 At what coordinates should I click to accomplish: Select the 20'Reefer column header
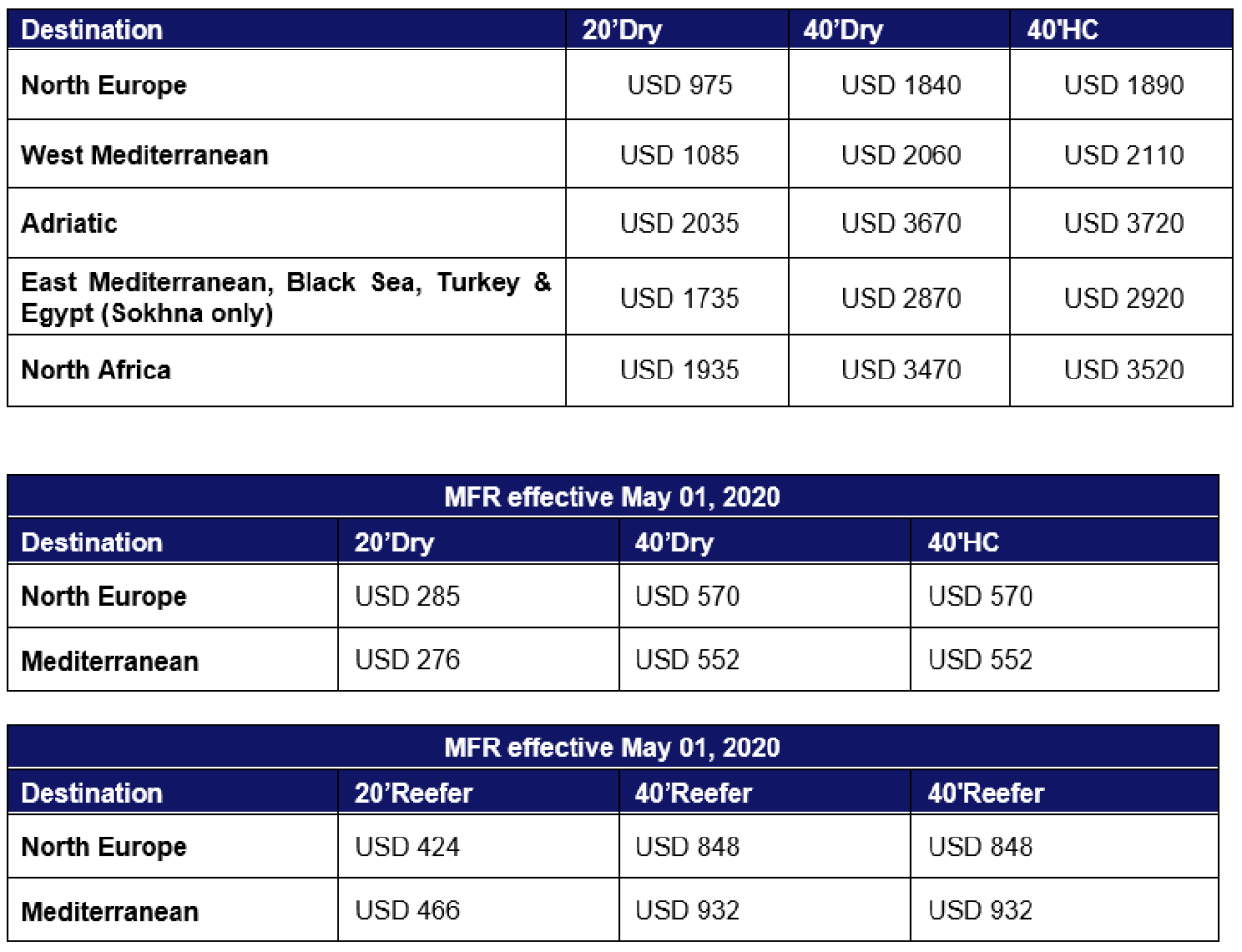click(x=413, y=793)
